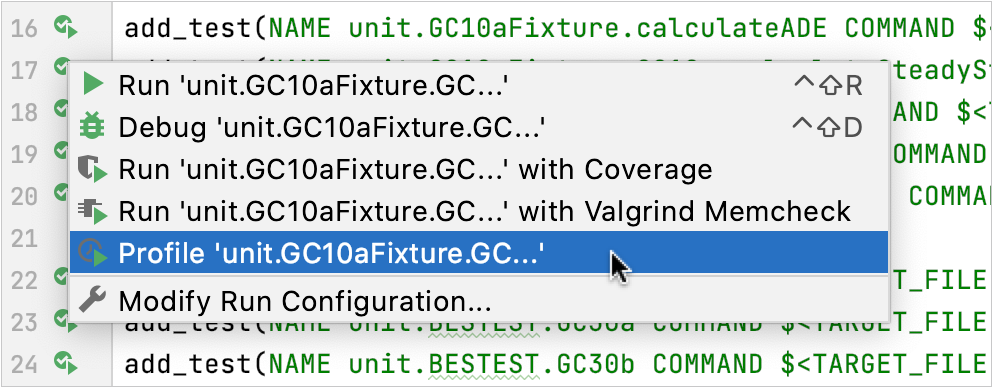Click line number 21 in the gutter
The height and width of the screenshot is (388, 992).
(25, 239)
